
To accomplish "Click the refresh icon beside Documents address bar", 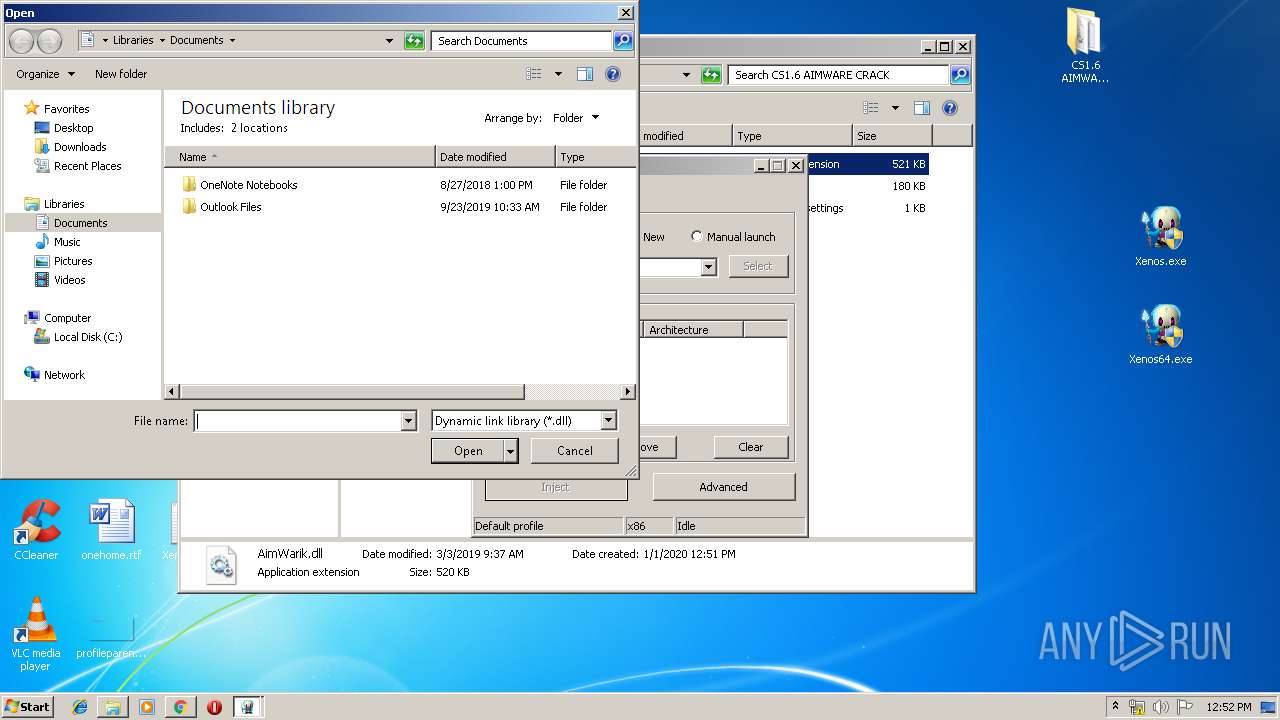I will pyautogui.click(x=414, y=41).
